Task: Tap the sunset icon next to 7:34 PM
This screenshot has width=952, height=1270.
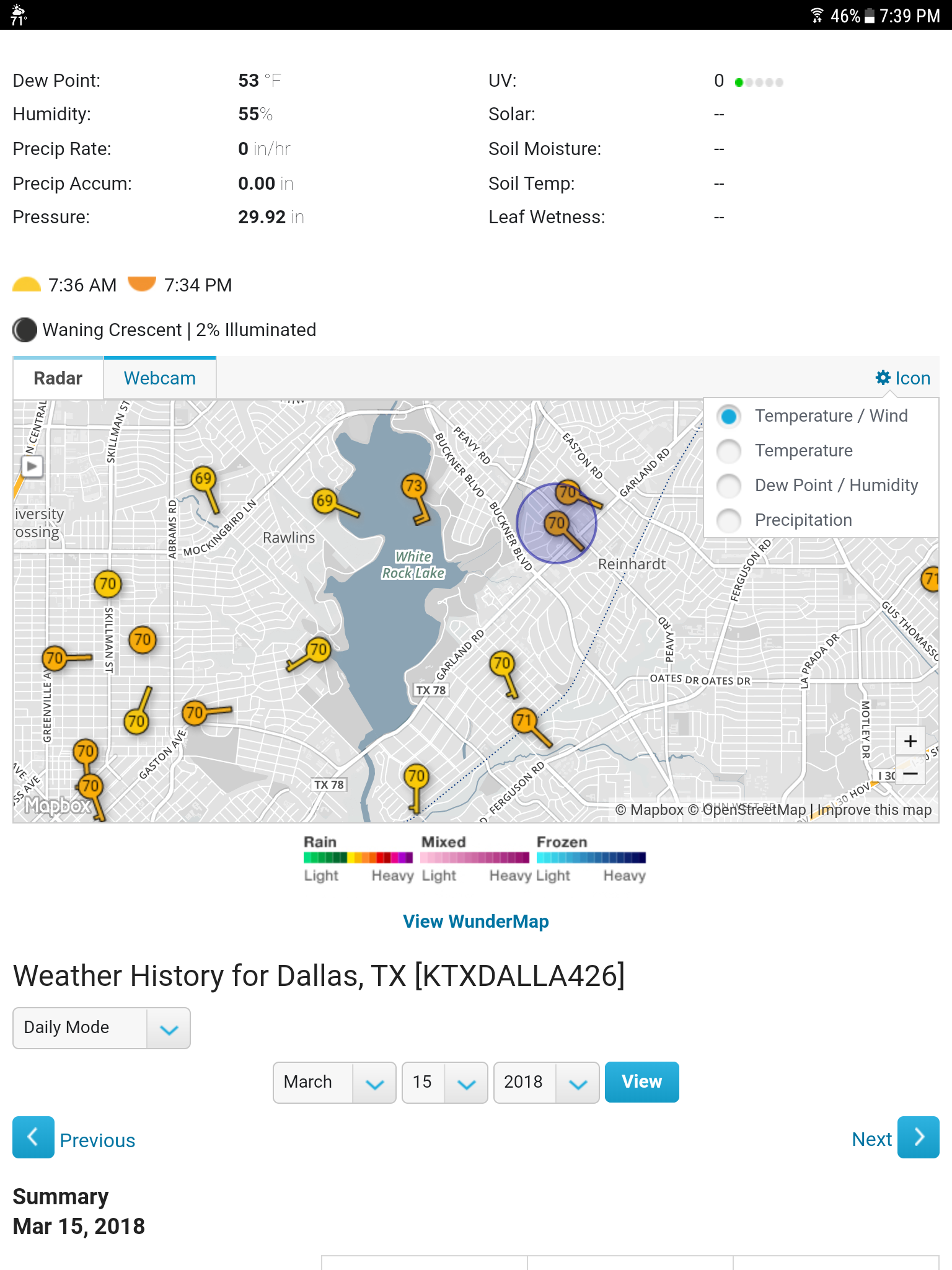Action: pyautogui.click(x=142, y=284)
